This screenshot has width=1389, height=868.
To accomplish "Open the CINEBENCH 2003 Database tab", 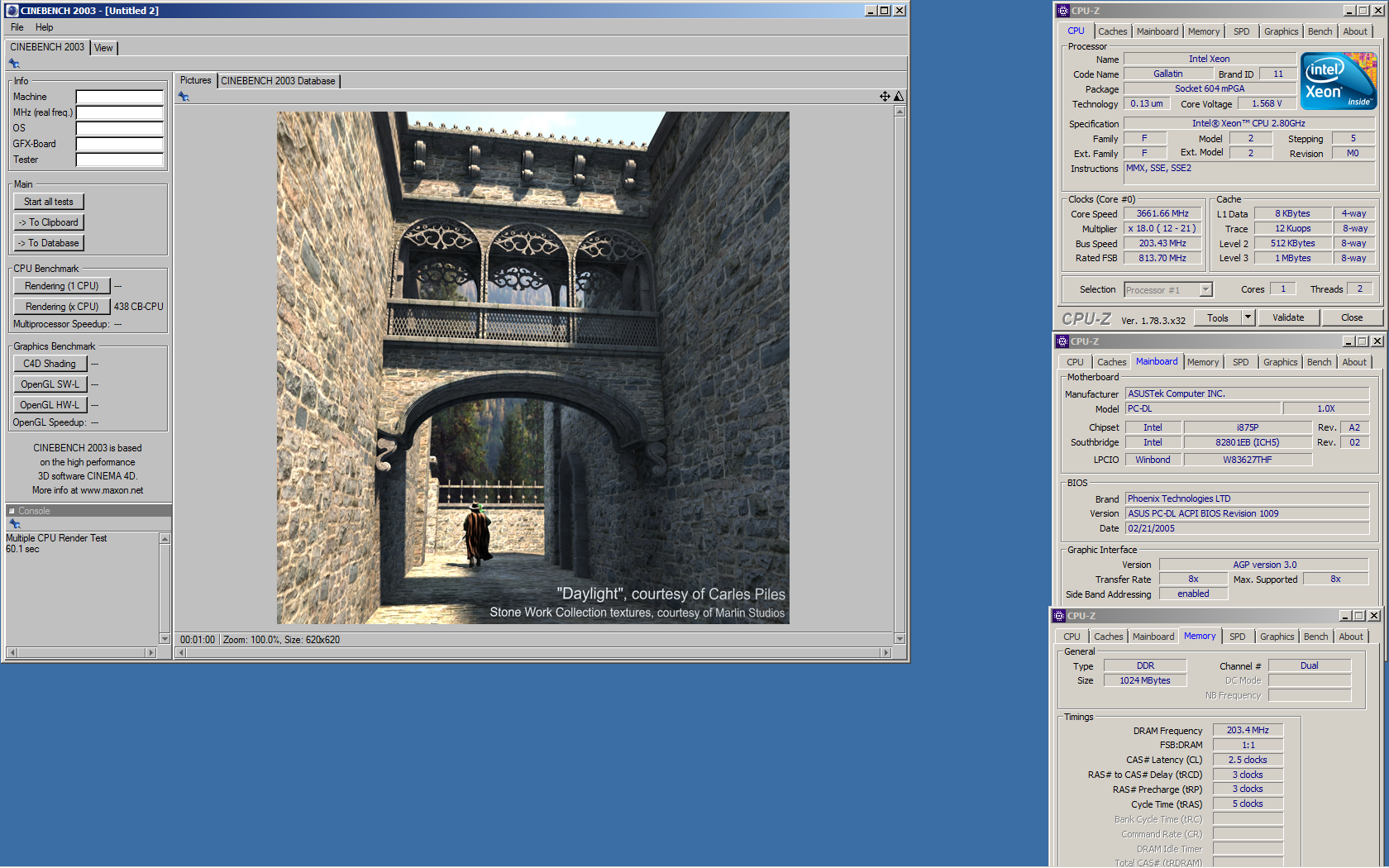I will (x=278, y=81).
